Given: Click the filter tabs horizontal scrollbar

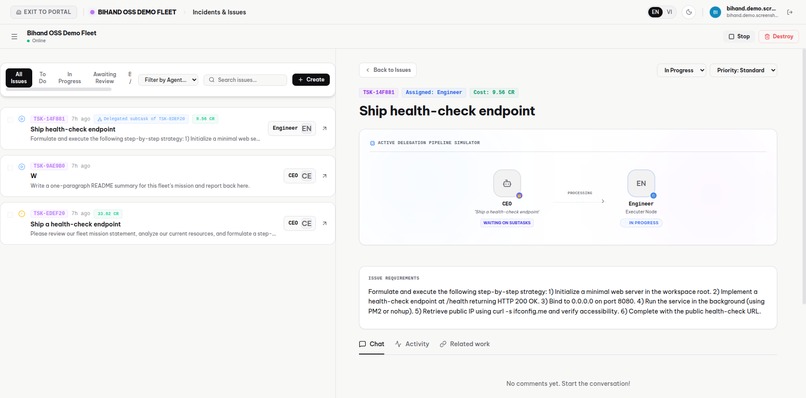Looking at the screenshot, I should [58, 89].
